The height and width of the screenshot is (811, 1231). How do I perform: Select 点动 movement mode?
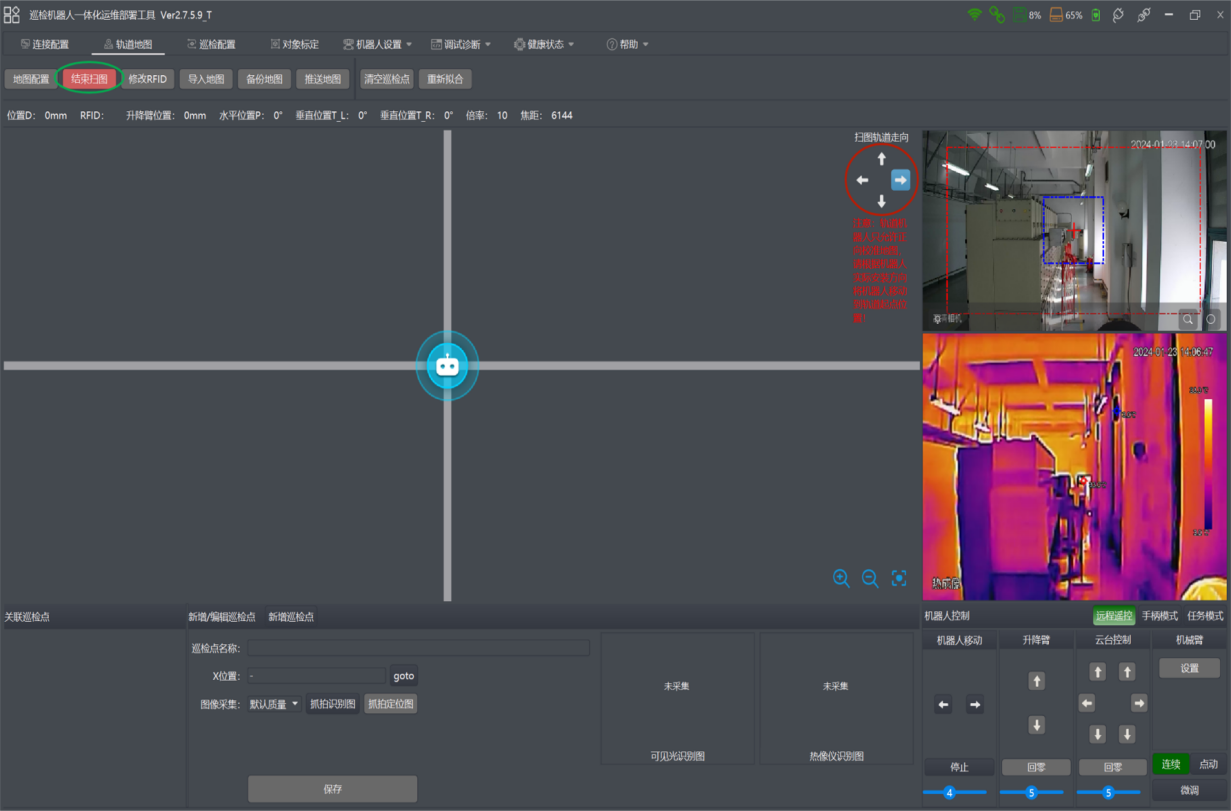point(1208,764)
